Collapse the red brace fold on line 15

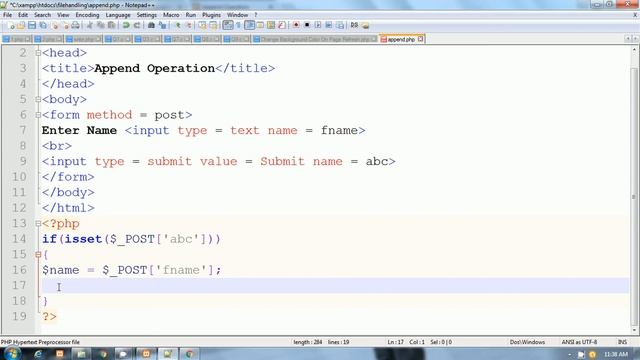[38, 255]
